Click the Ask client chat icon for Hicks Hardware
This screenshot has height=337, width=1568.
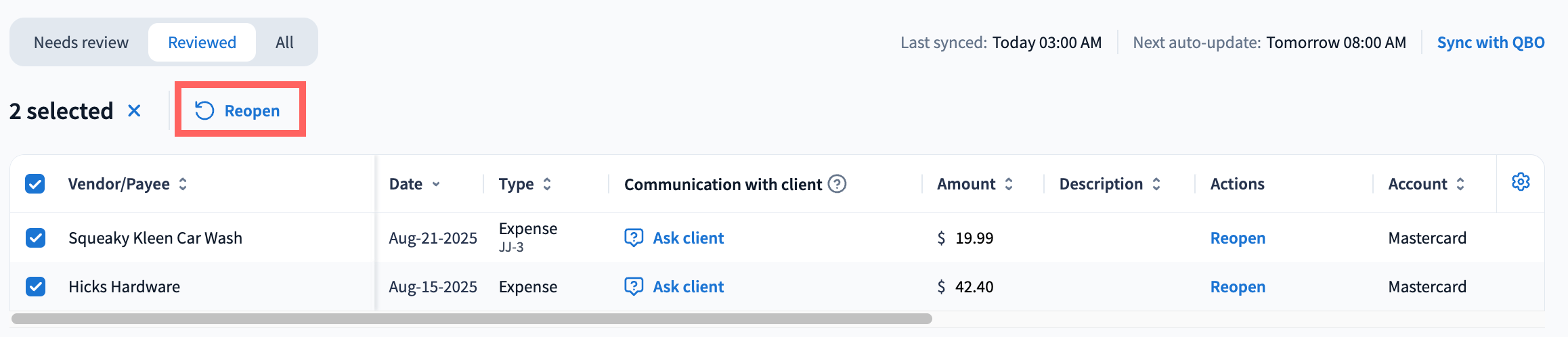pyautogui.click(x=634, y=286)
